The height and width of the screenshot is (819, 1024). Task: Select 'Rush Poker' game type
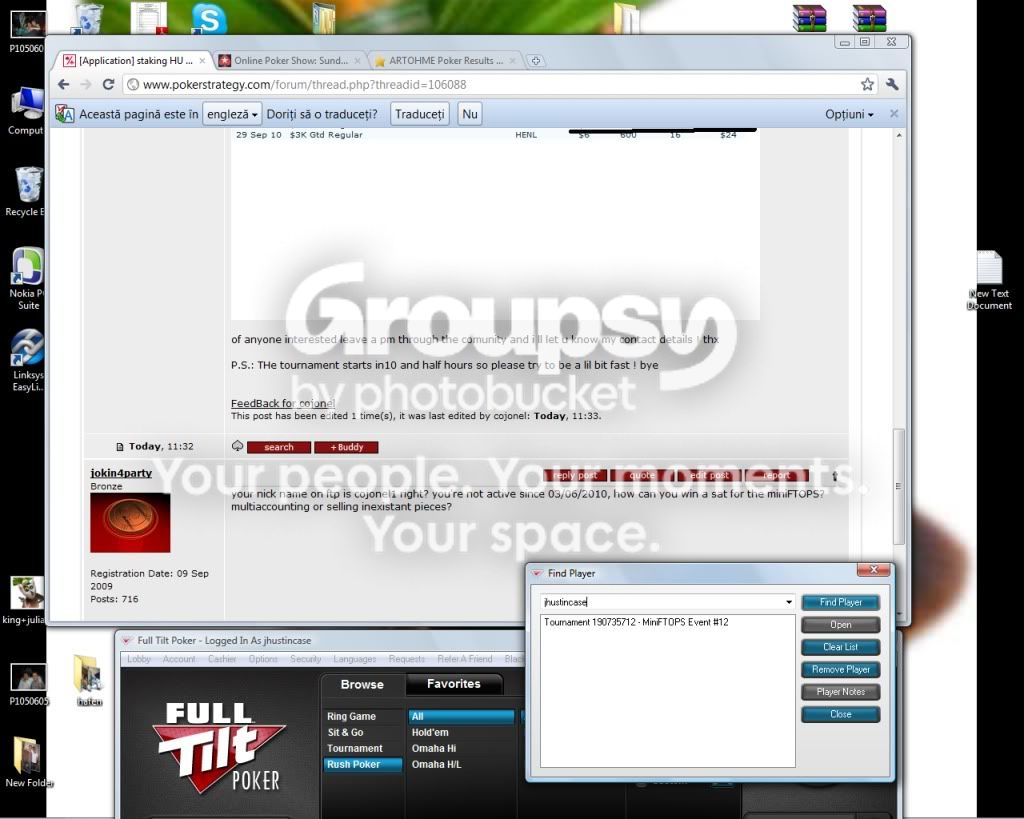coord(362,764)
